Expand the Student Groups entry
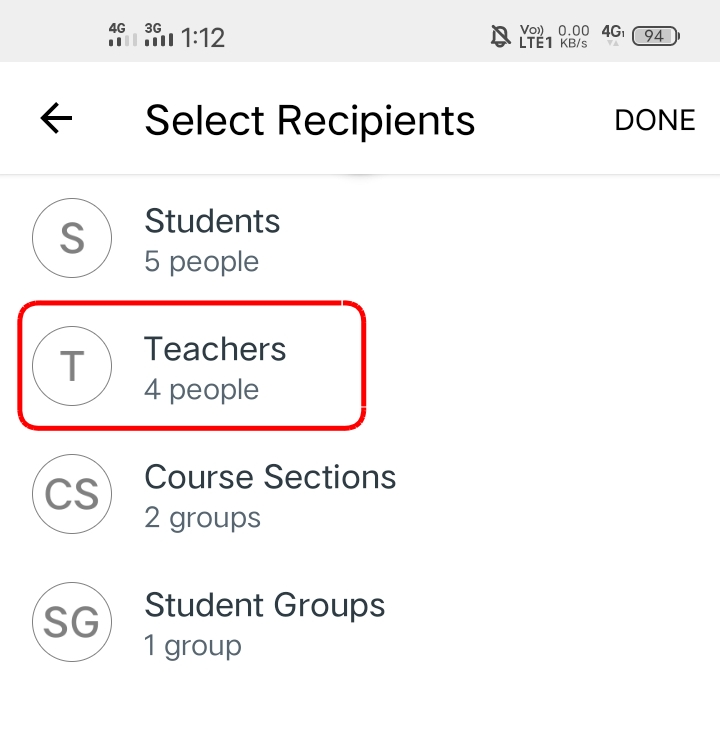Viewport: 720px width, 740px height. pyautogui.click(x=265, y=605)
